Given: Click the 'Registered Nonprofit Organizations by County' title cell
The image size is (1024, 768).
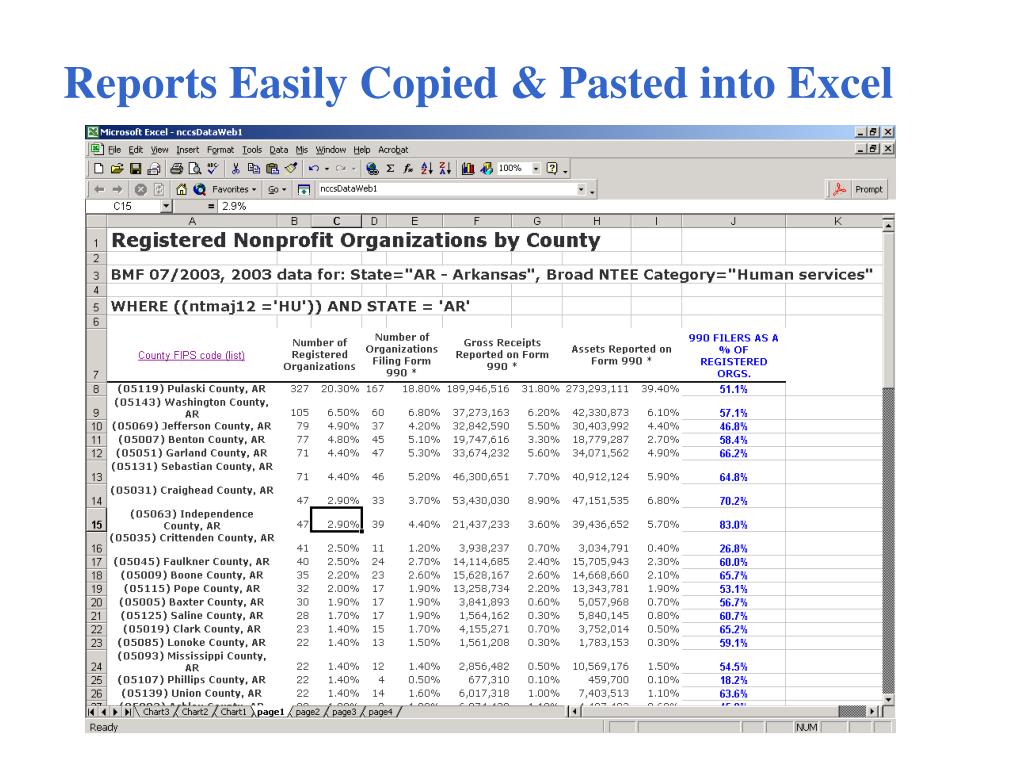Looking at the screenshot, I should click(356, 240).
